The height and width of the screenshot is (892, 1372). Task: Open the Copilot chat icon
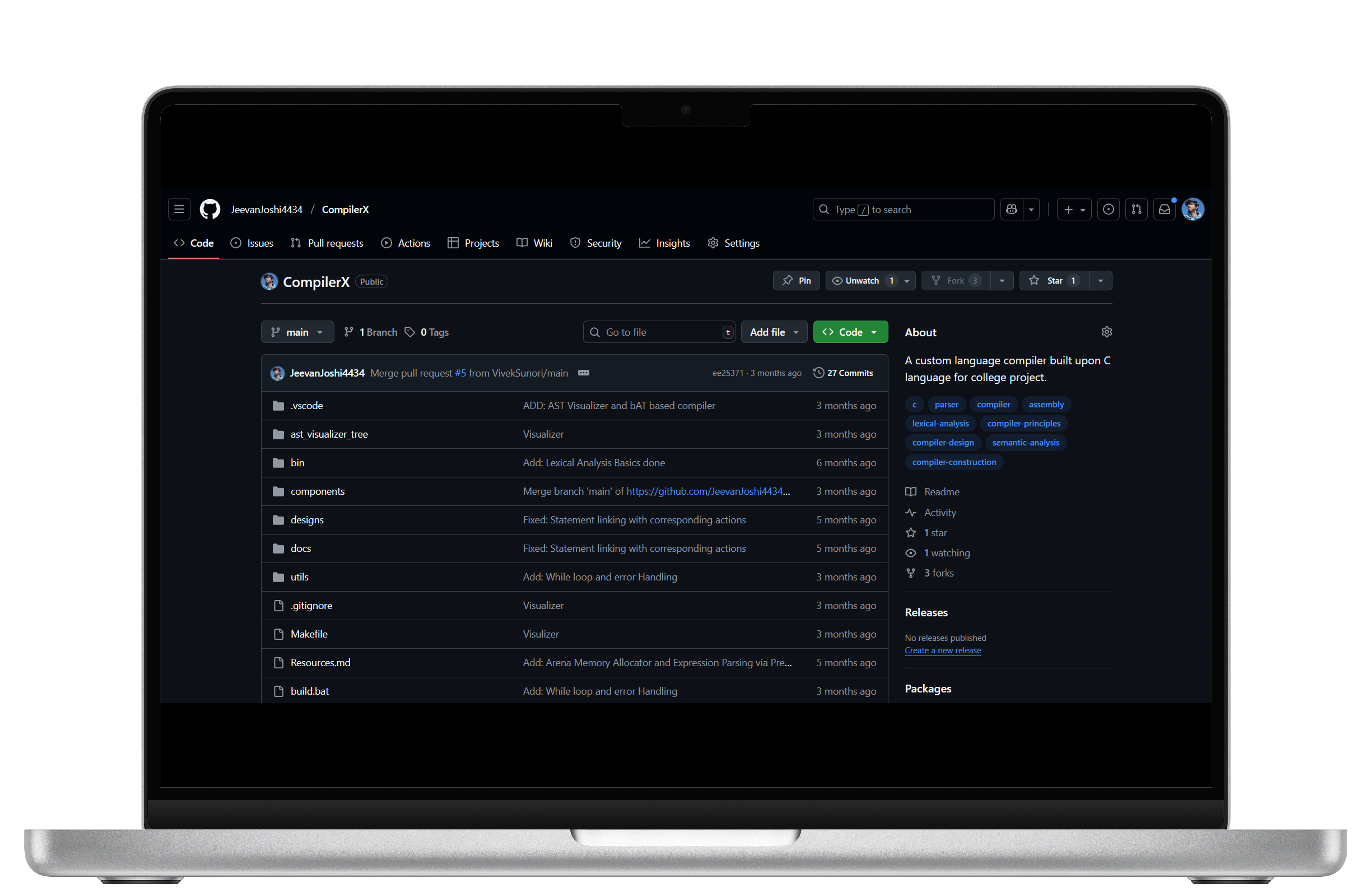point(1011,209)
